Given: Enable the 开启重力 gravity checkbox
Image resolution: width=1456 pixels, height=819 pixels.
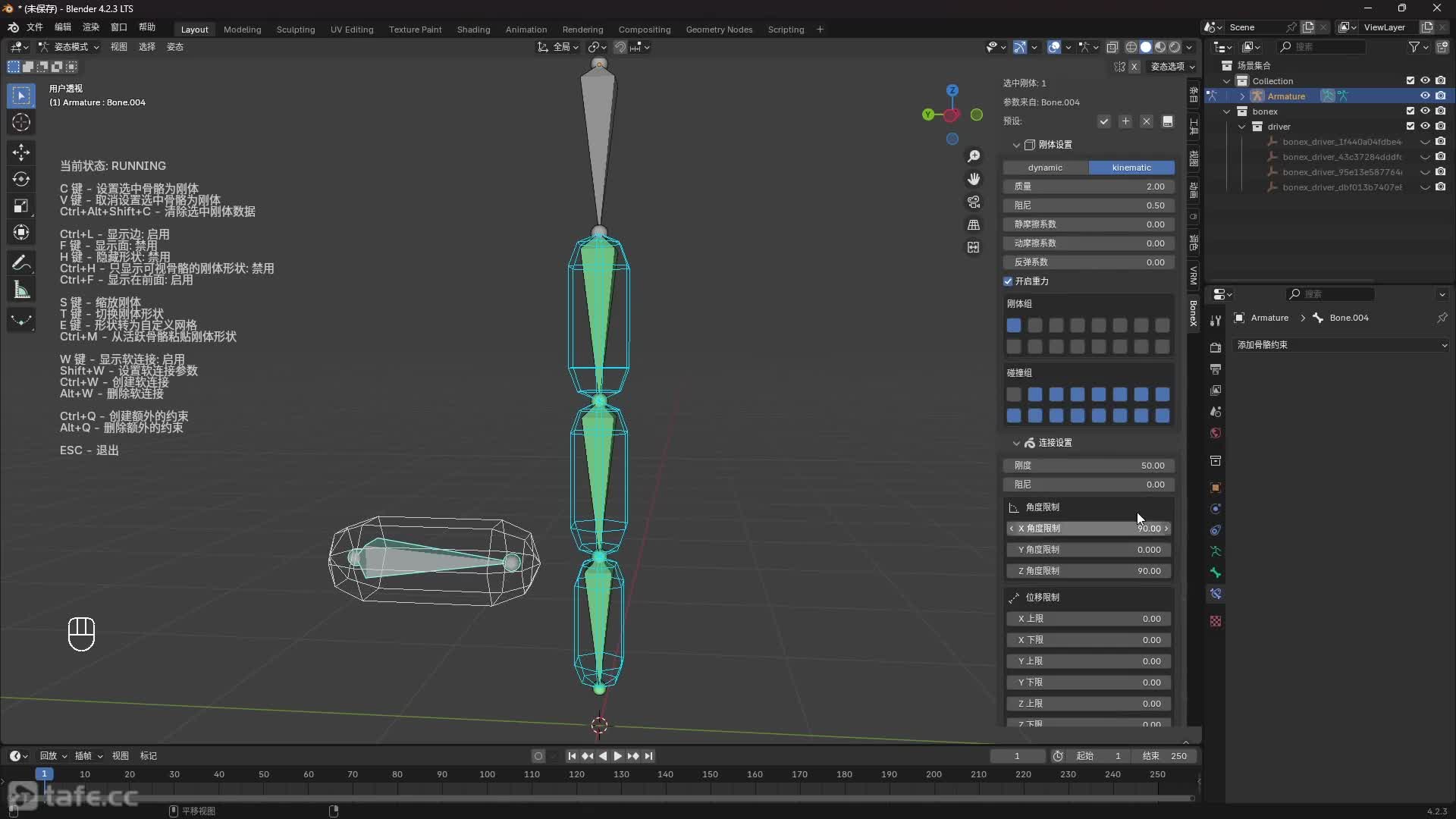Looking at the screenshot, I should click(1009, 281).
